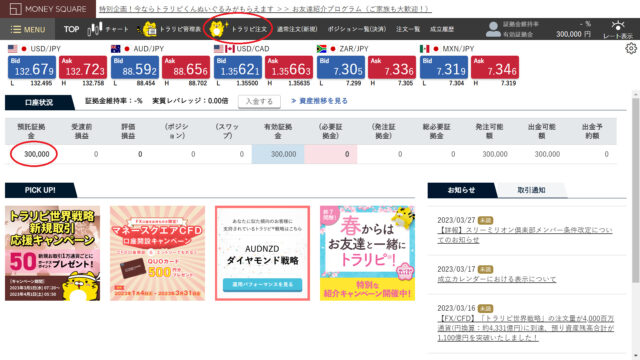
Task: Select the ZAR/JPY Bid price tile
Action: pyautogui.click(x=341, y=67)
